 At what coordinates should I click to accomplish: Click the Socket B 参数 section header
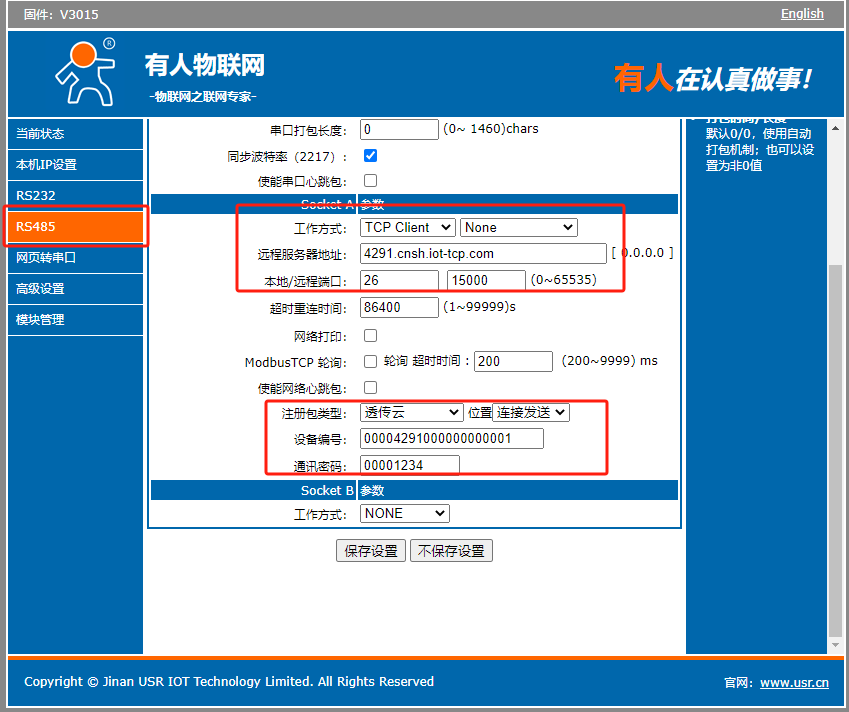point(414,491)
